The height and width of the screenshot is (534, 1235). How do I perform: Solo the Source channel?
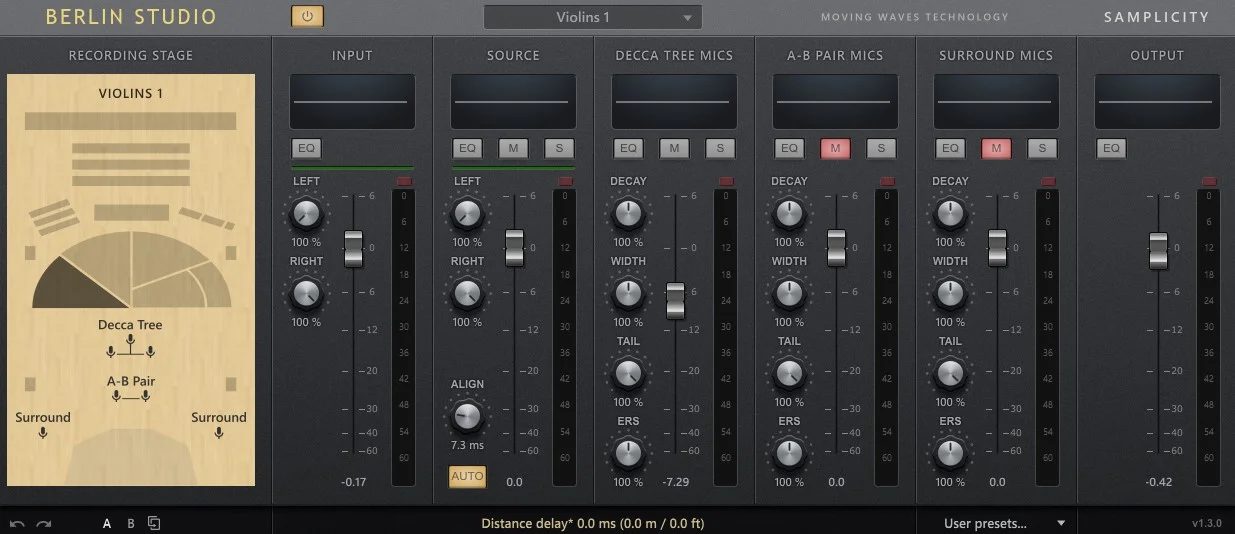(x=559, y=148)
